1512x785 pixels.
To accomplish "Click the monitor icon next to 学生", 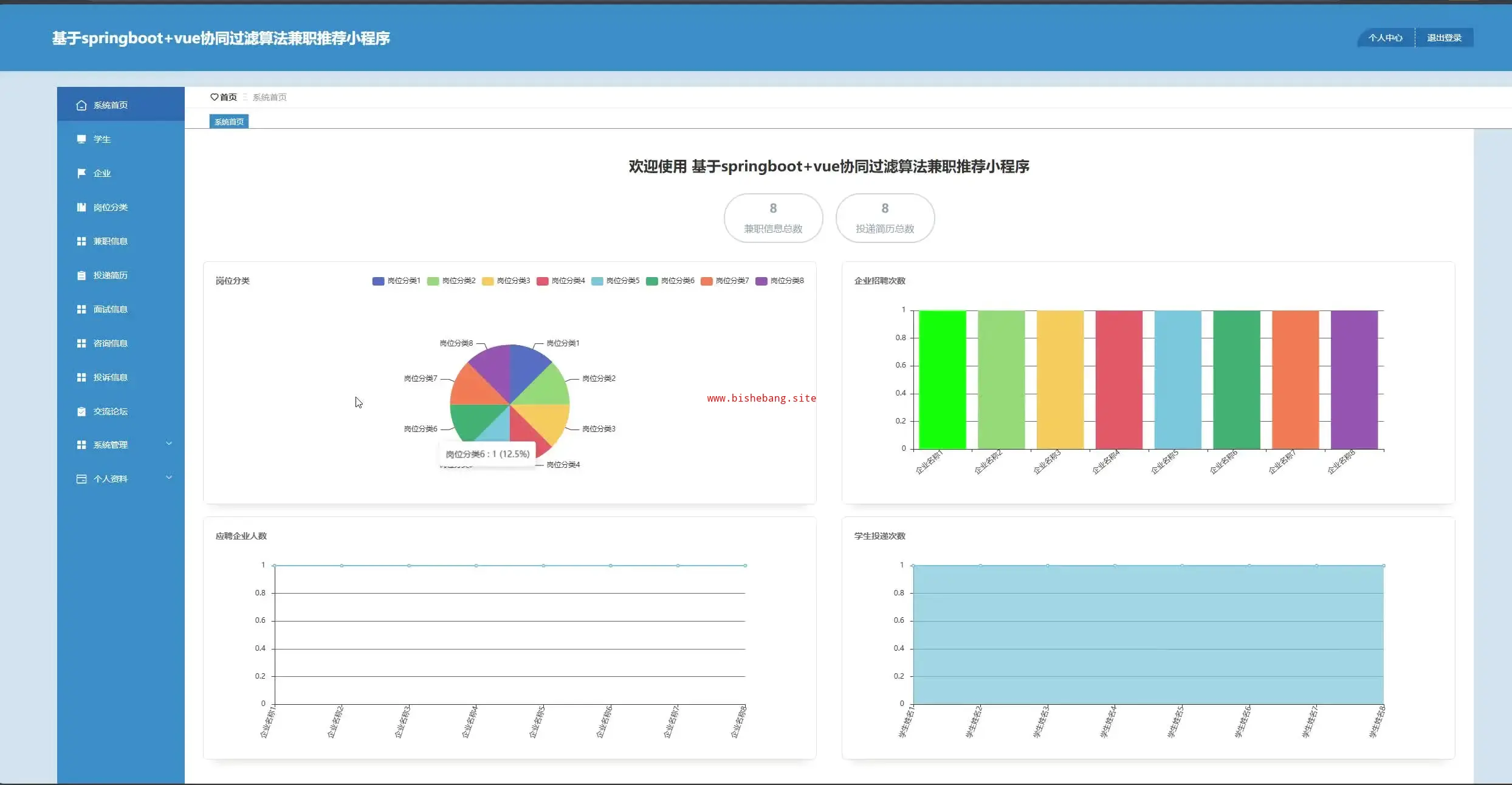I will (x=81, y=139).
